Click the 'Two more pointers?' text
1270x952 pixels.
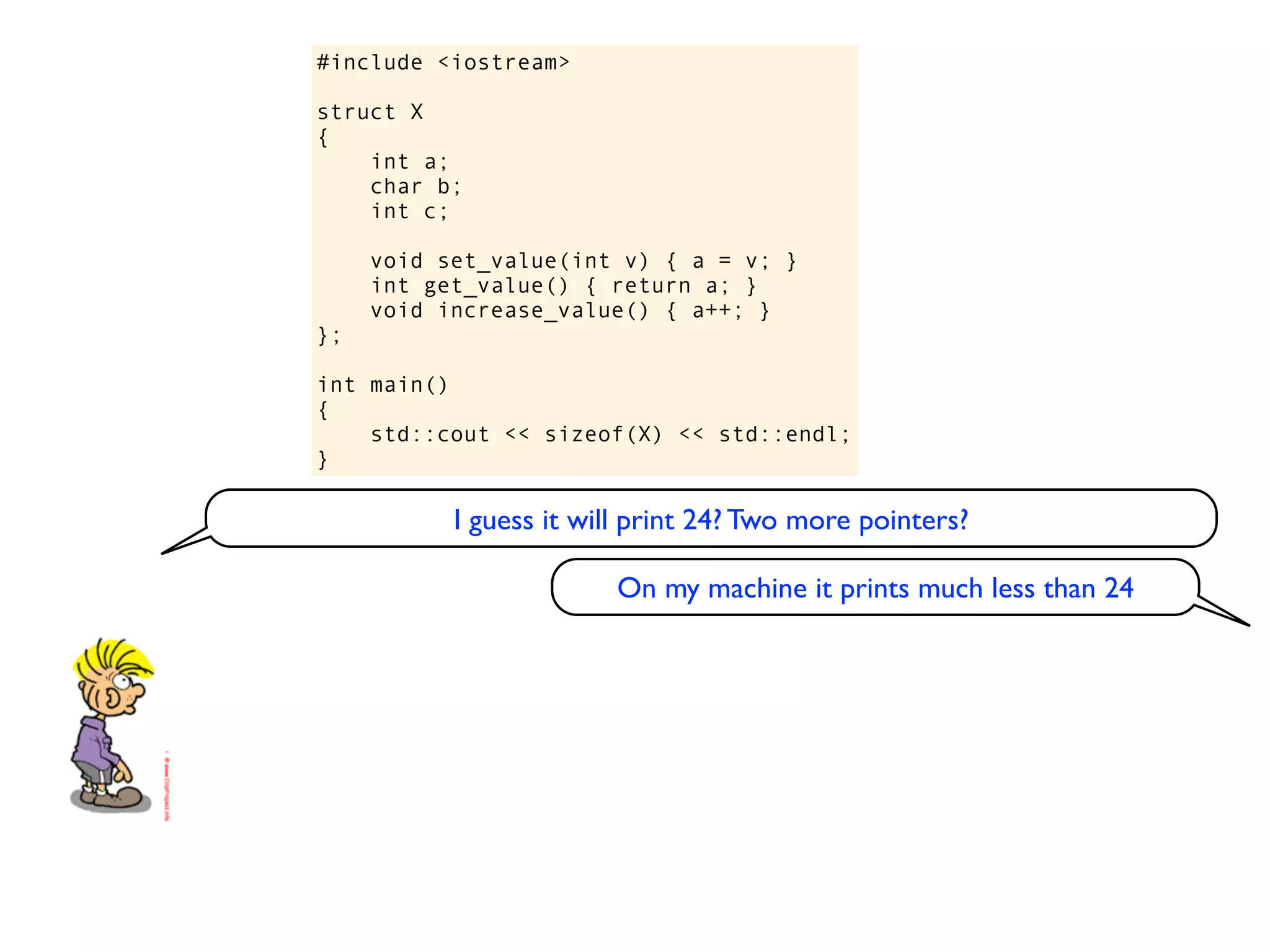(x=848, y=520)
